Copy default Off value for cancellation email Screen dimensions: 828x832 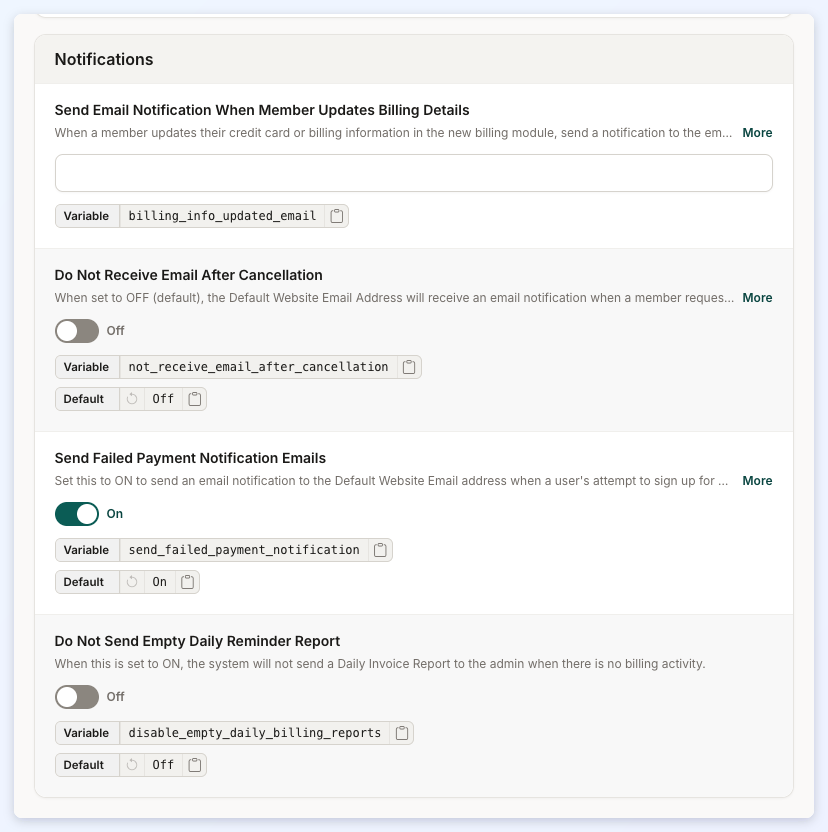[195, 399]
